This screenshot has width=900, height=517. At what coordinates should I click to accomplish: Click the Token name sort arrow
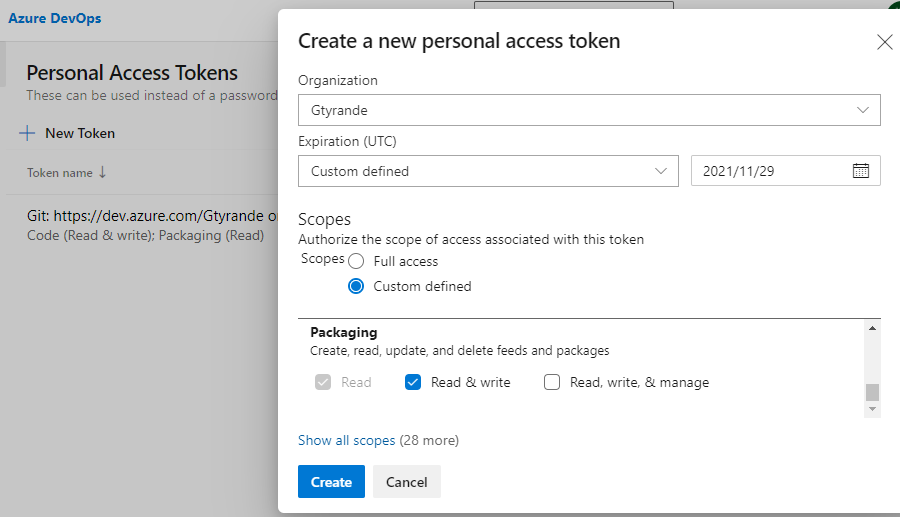pos(102,172)
